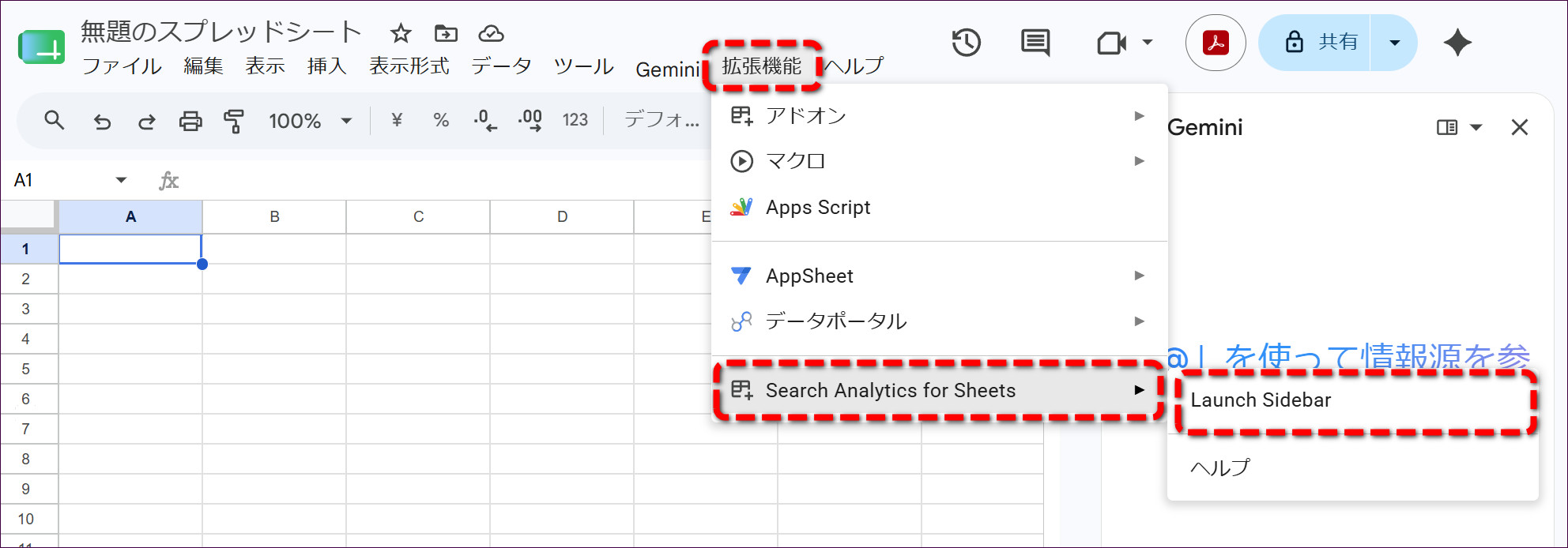Select Search Analytics for Sheets
Screen dimensions: 1568x548
(x=939, y=390)
